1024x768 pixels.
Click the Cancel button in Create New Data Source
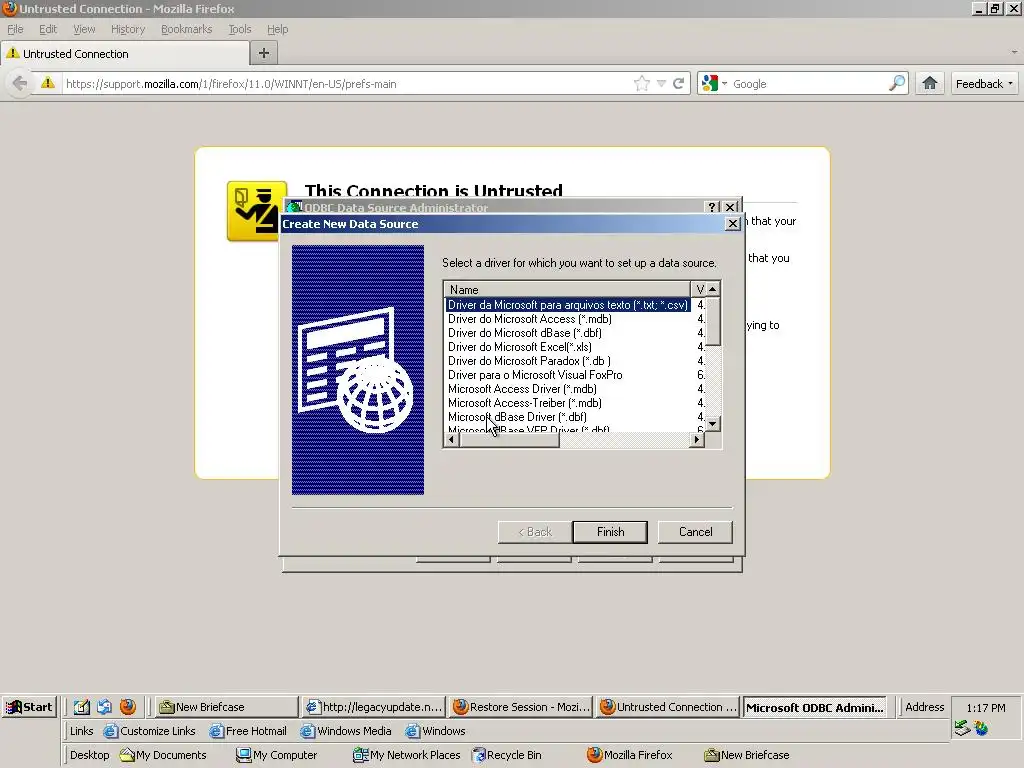click(x=695, y=532)
